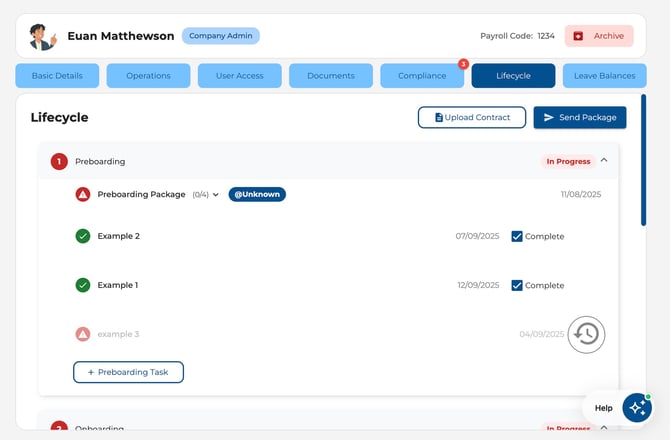This screenshot has height=440, width=670.
Task: Click the green check icon beside Example 1
Action: (83, 285)
